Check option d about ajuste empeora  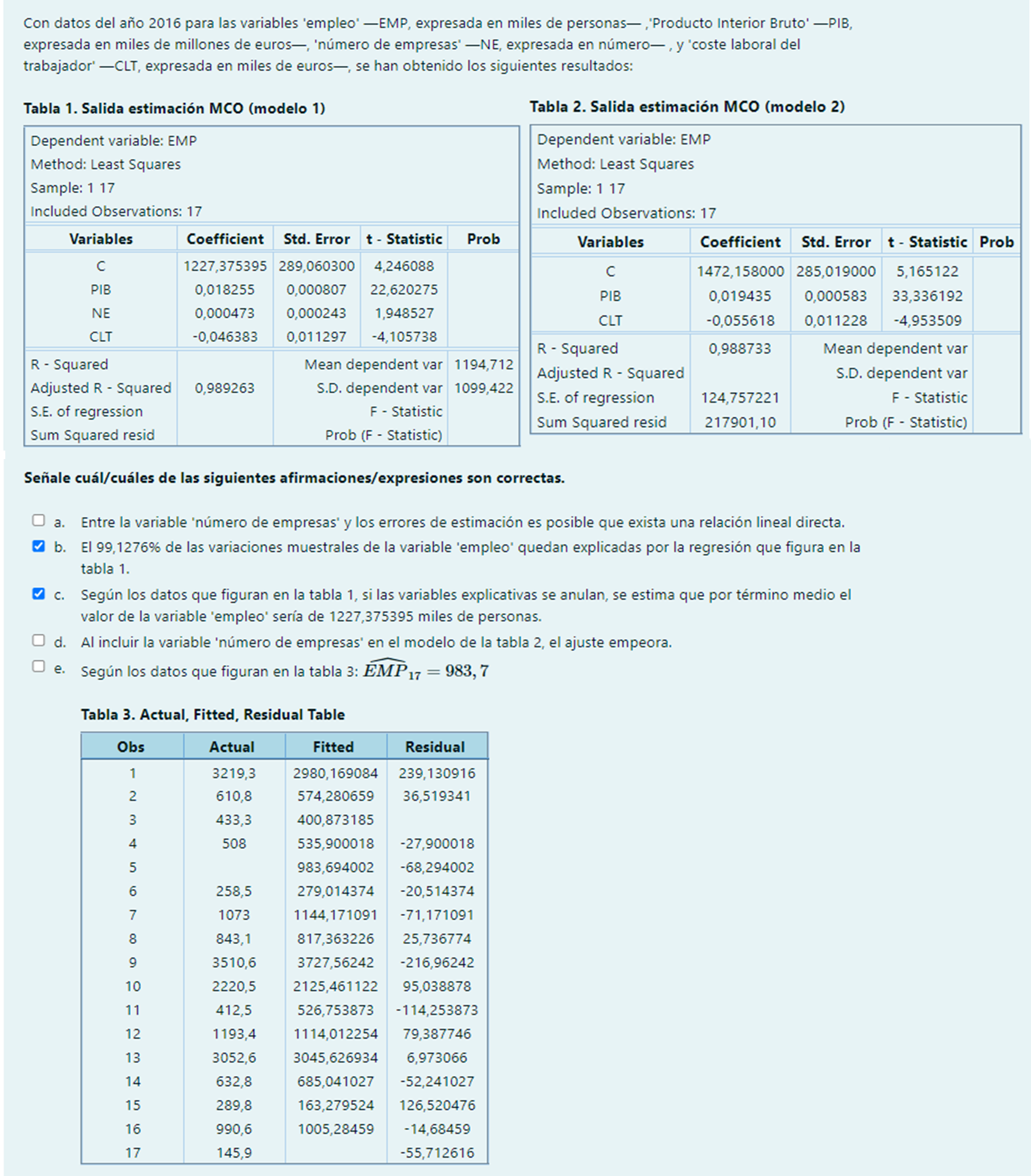pyautogui.click(x=39, y=640)
